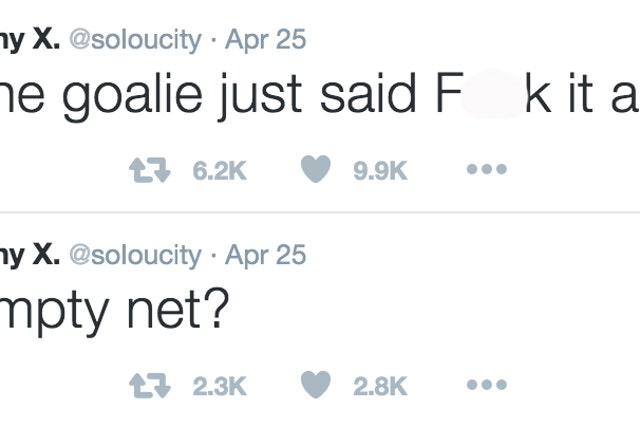640x427 pixels.
Task: Open @soloucity handle on the goalie tweet
Action: pos(136,40)
